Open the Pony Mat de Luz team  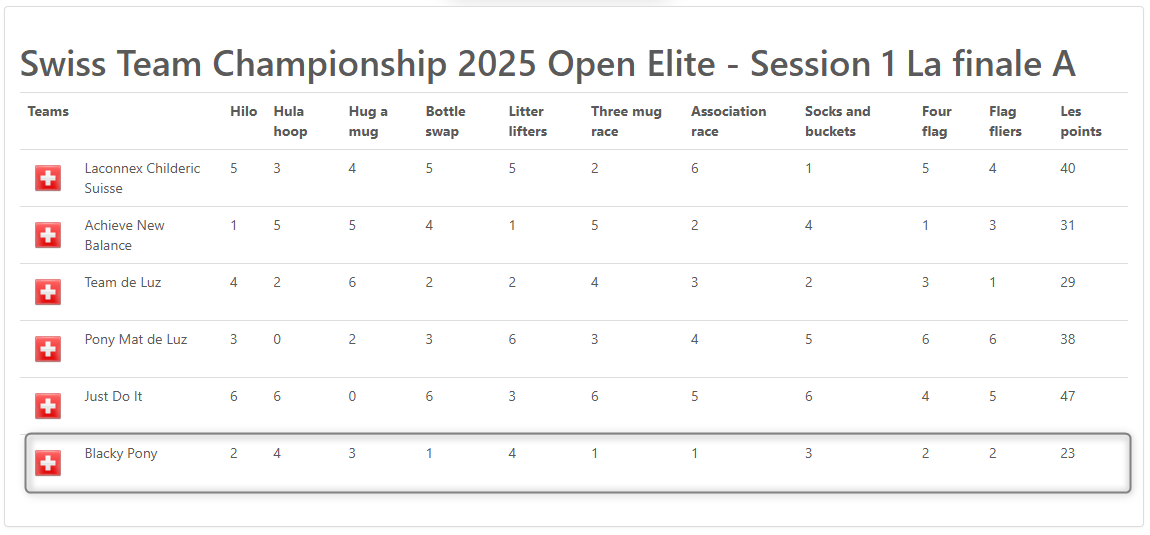point(136,340)
